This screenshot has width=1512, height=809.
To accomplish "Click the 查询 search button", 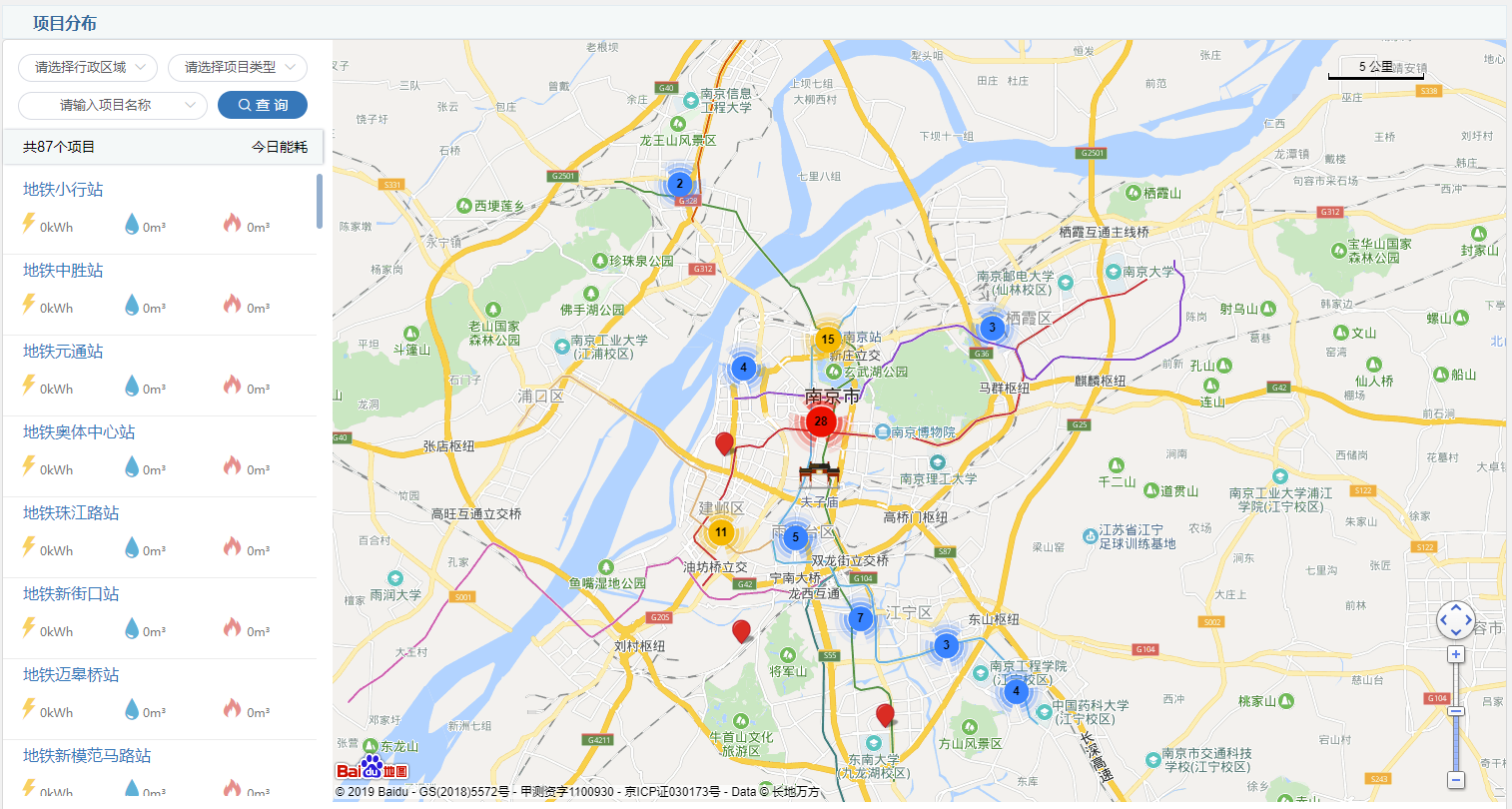I will pyautogui.click(x=263, y=105).
